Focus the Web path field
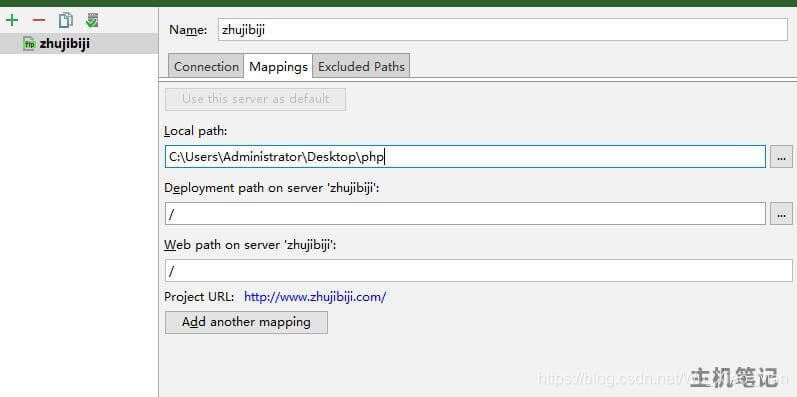The width and height of the screenshot is (797, 397). click(478, 271)
